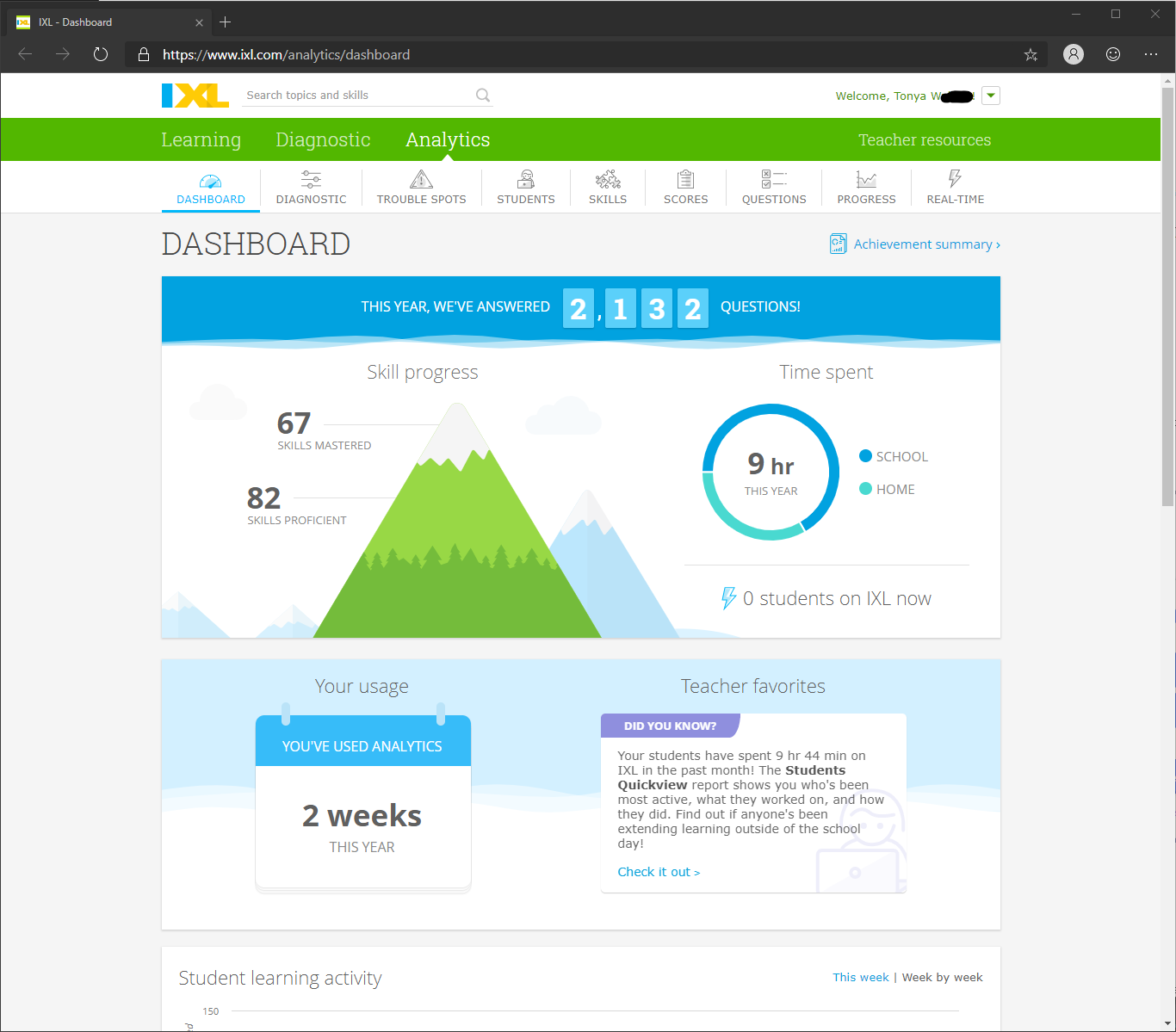Click Welcome, Tonya account text
Screen dimensions: 1176x1032
(904, 96)
